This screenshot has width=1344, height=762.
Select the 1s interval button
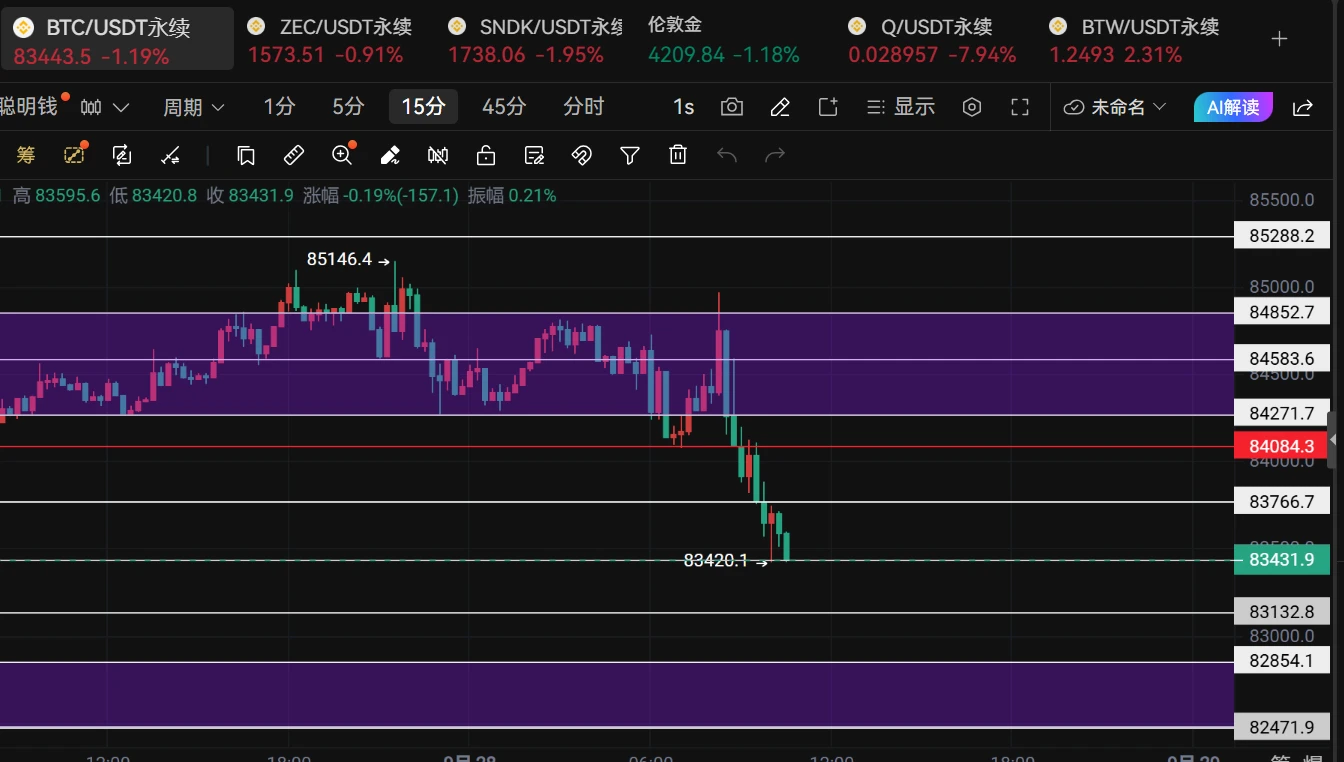pyautogui.click(x=683, y=107)
